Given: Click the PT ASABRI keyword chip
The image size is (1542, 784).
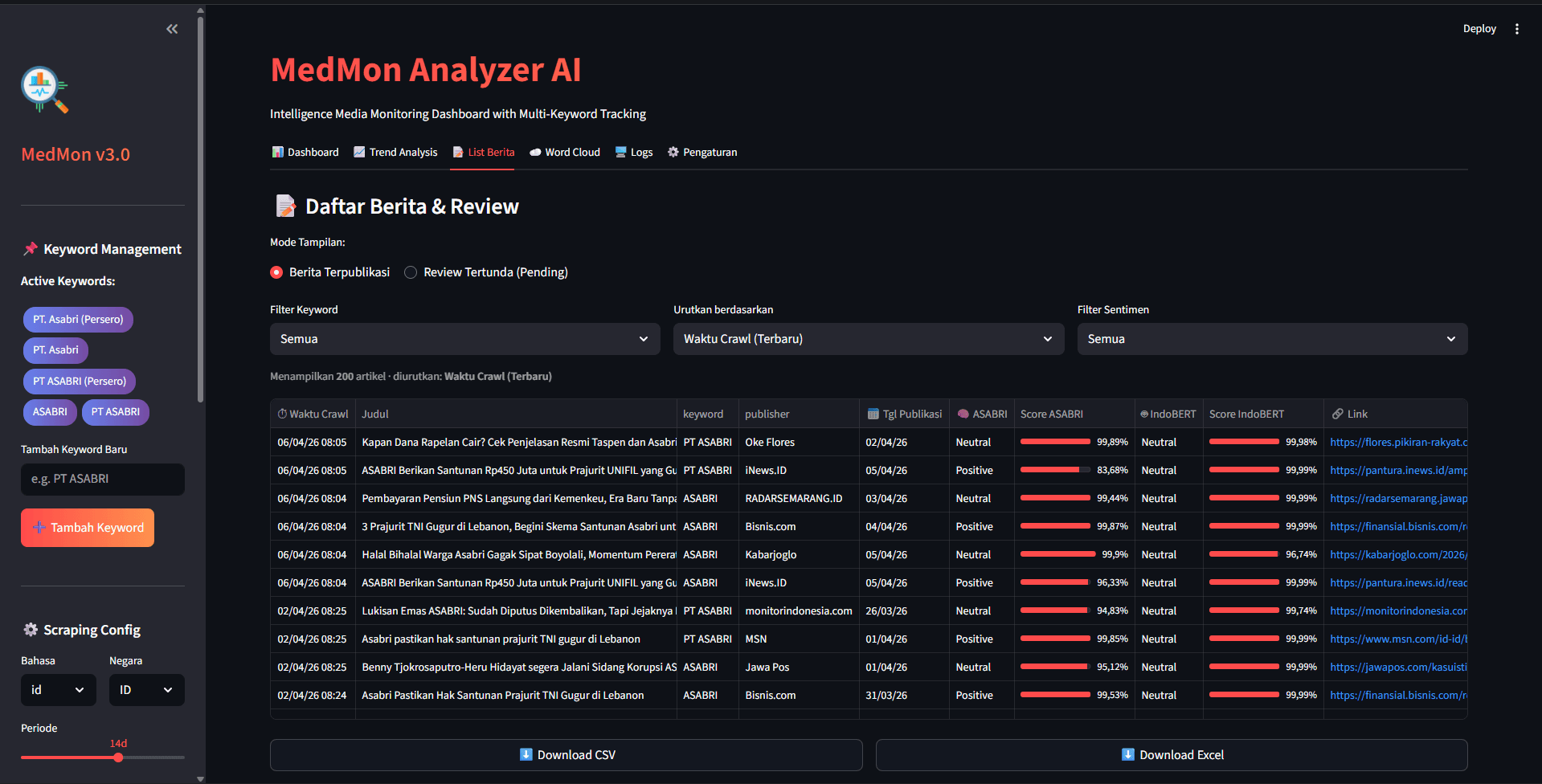Looking at the screenshot, I should pos(115,412).
